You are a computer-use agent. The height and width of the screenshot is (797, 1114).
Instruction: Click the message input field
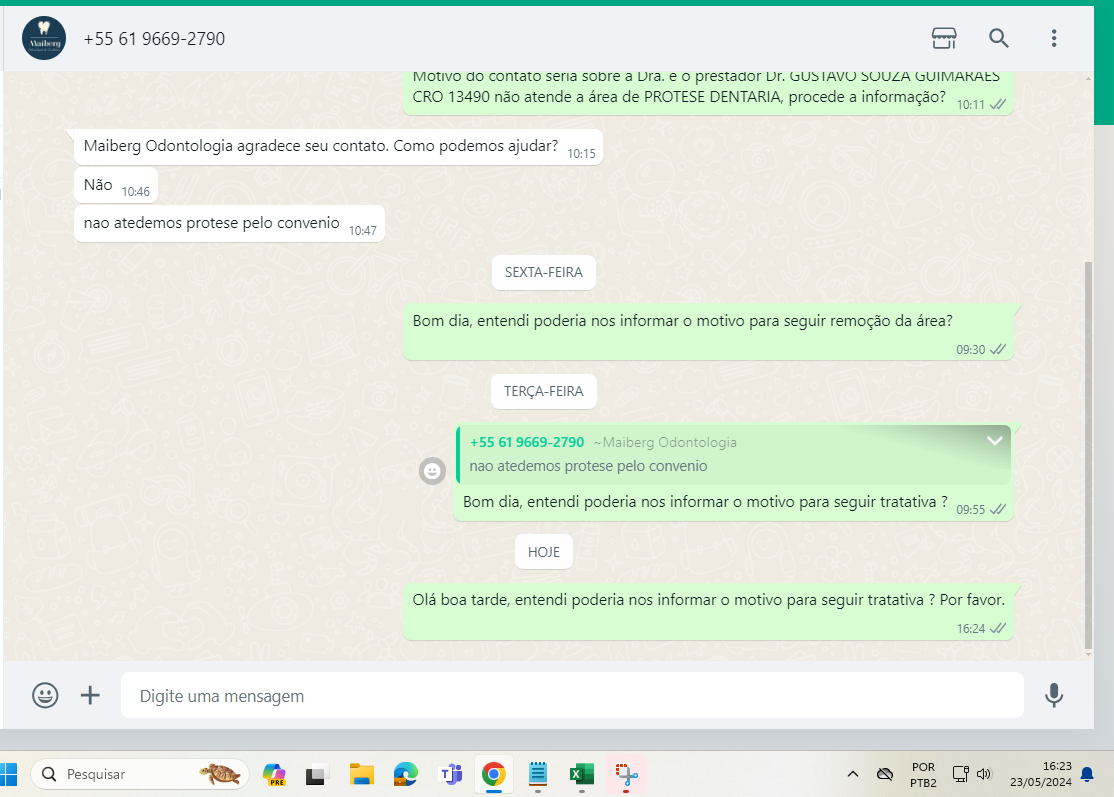pos(572,695)
